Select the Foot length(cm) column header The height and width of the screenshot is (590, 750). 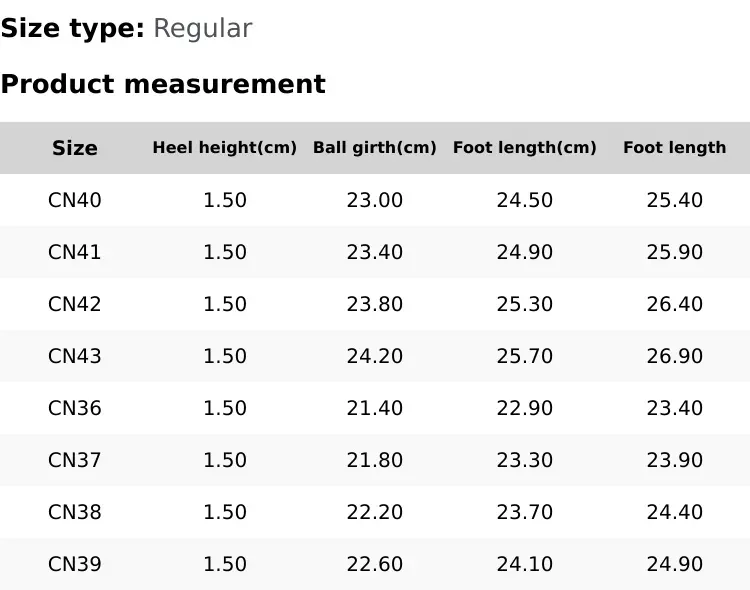coord(525,147)
